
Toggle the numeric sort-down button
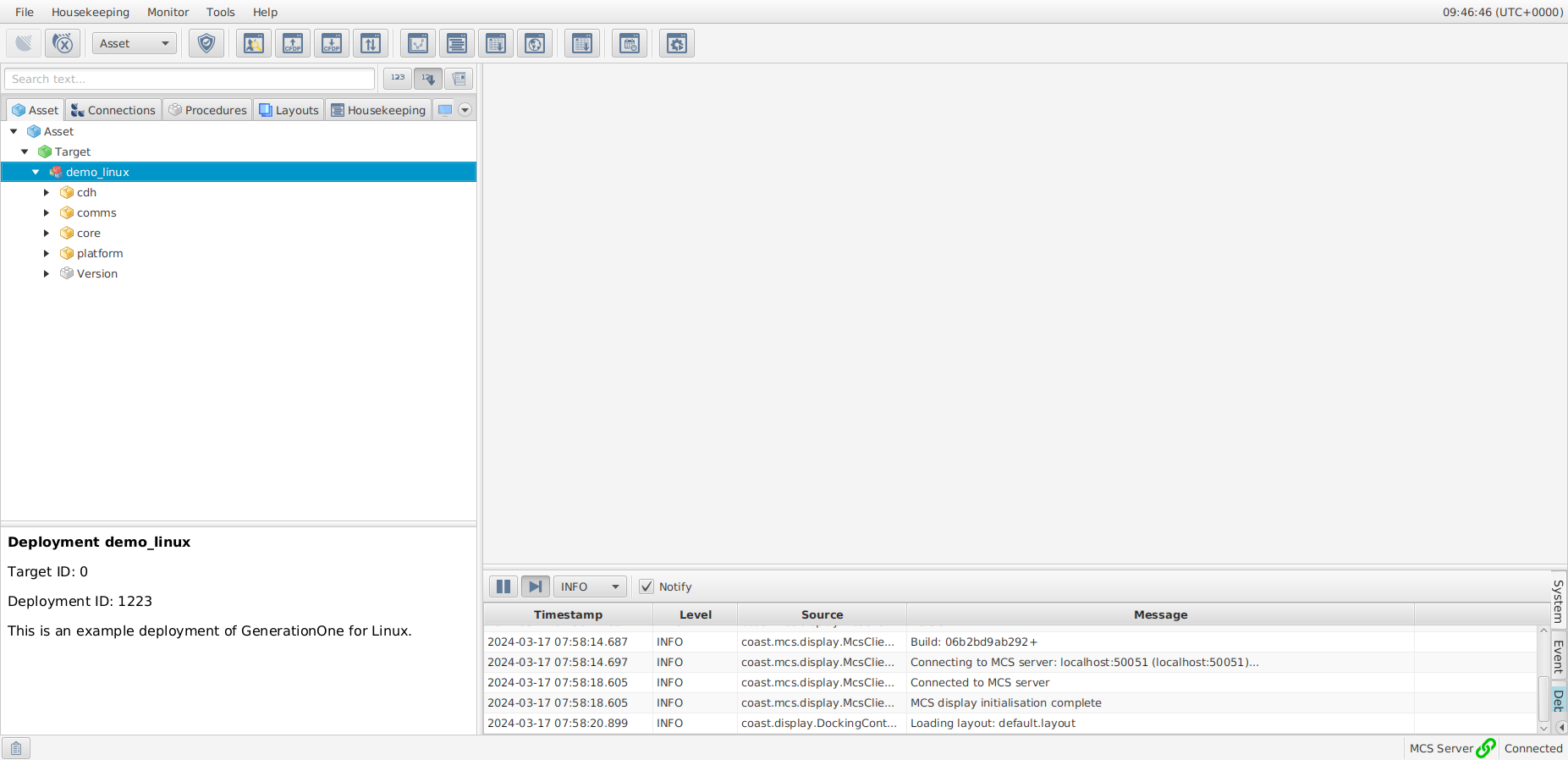point(428,79)
